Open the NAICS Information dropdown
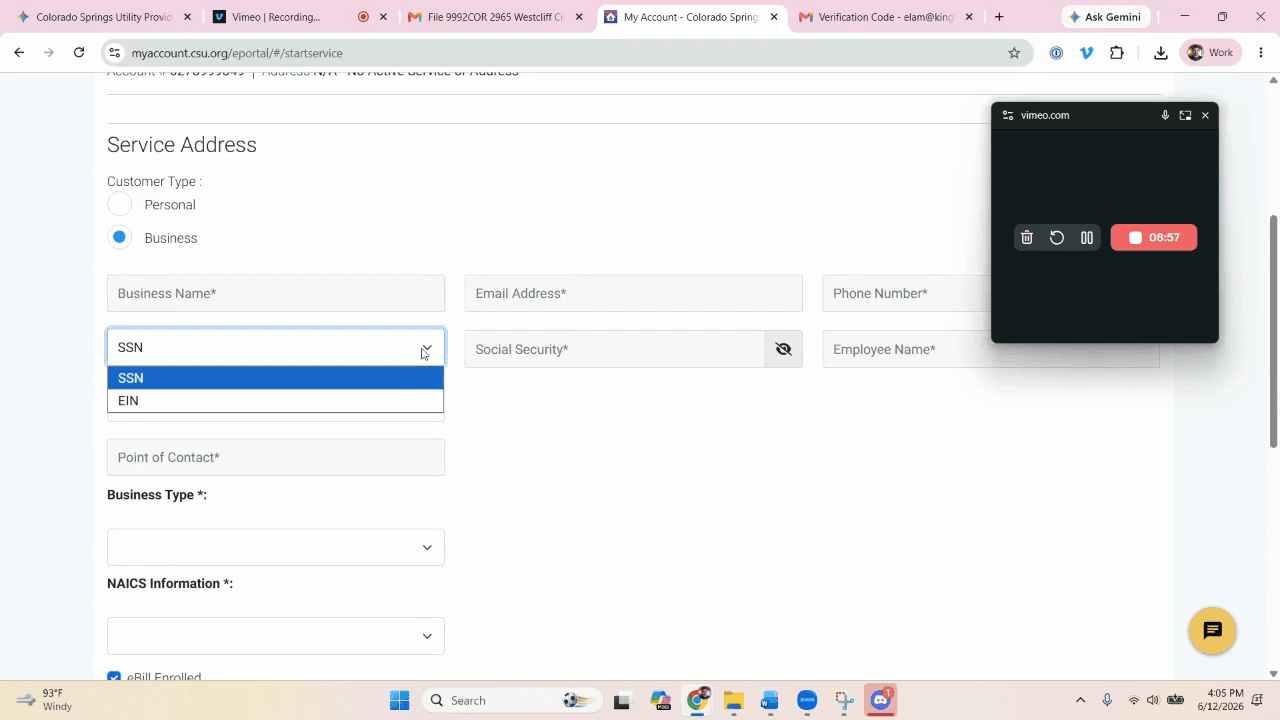This screenshot has width=1280, height=720. tap(276, 636)
